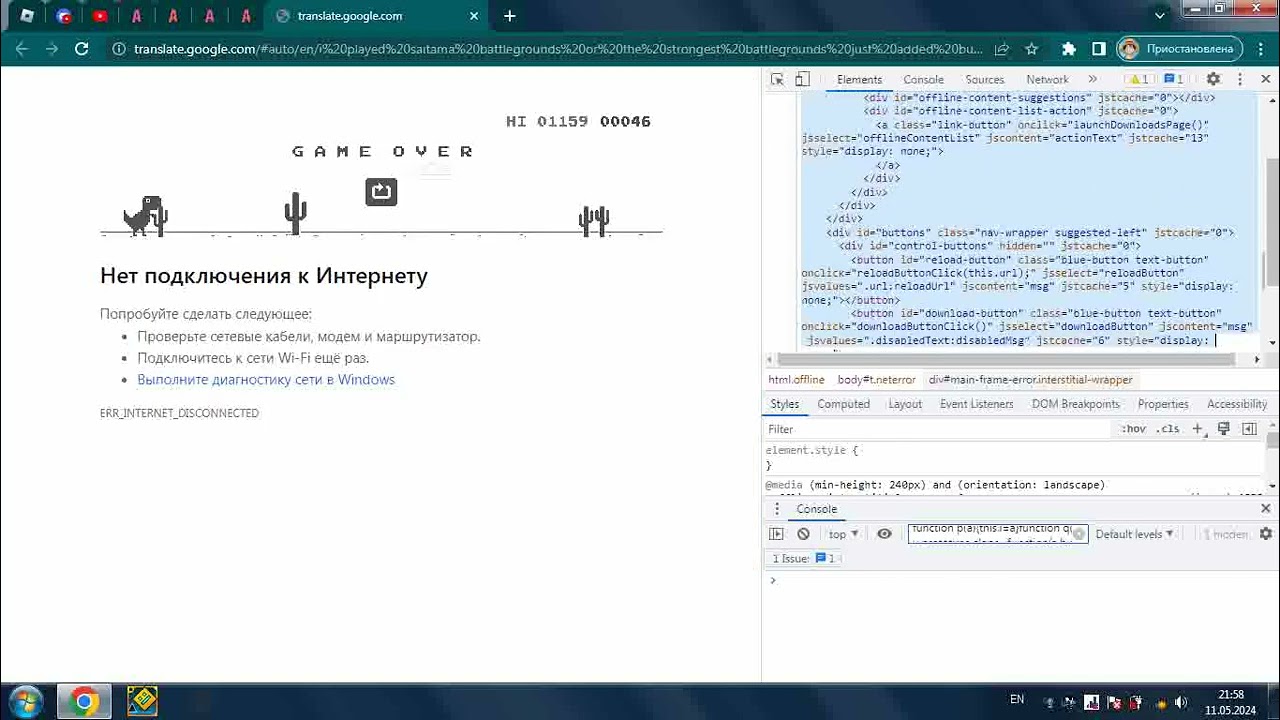This screenshot has width=1280, height=720.
Task: Close the DevTools panel
Action: click(1266, 79)
